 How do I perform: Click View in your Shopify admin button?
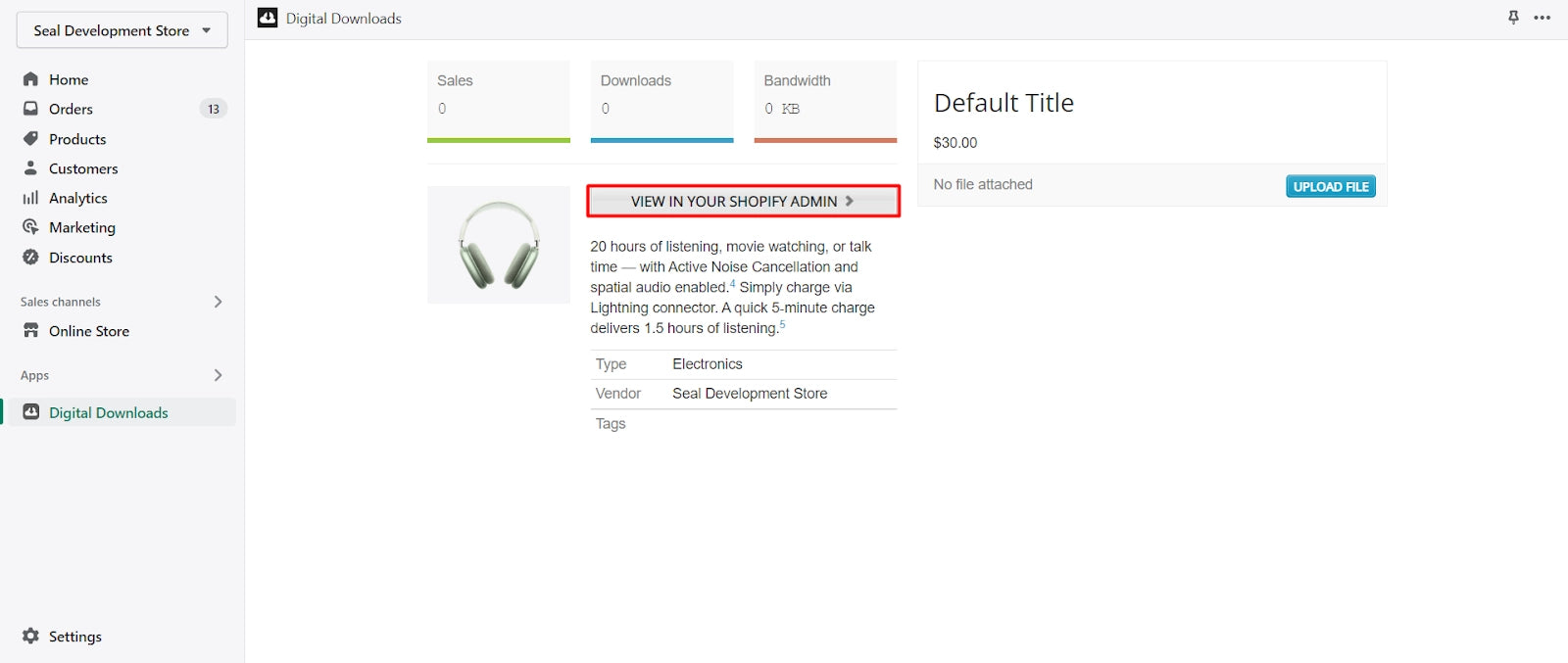(743, 201)
